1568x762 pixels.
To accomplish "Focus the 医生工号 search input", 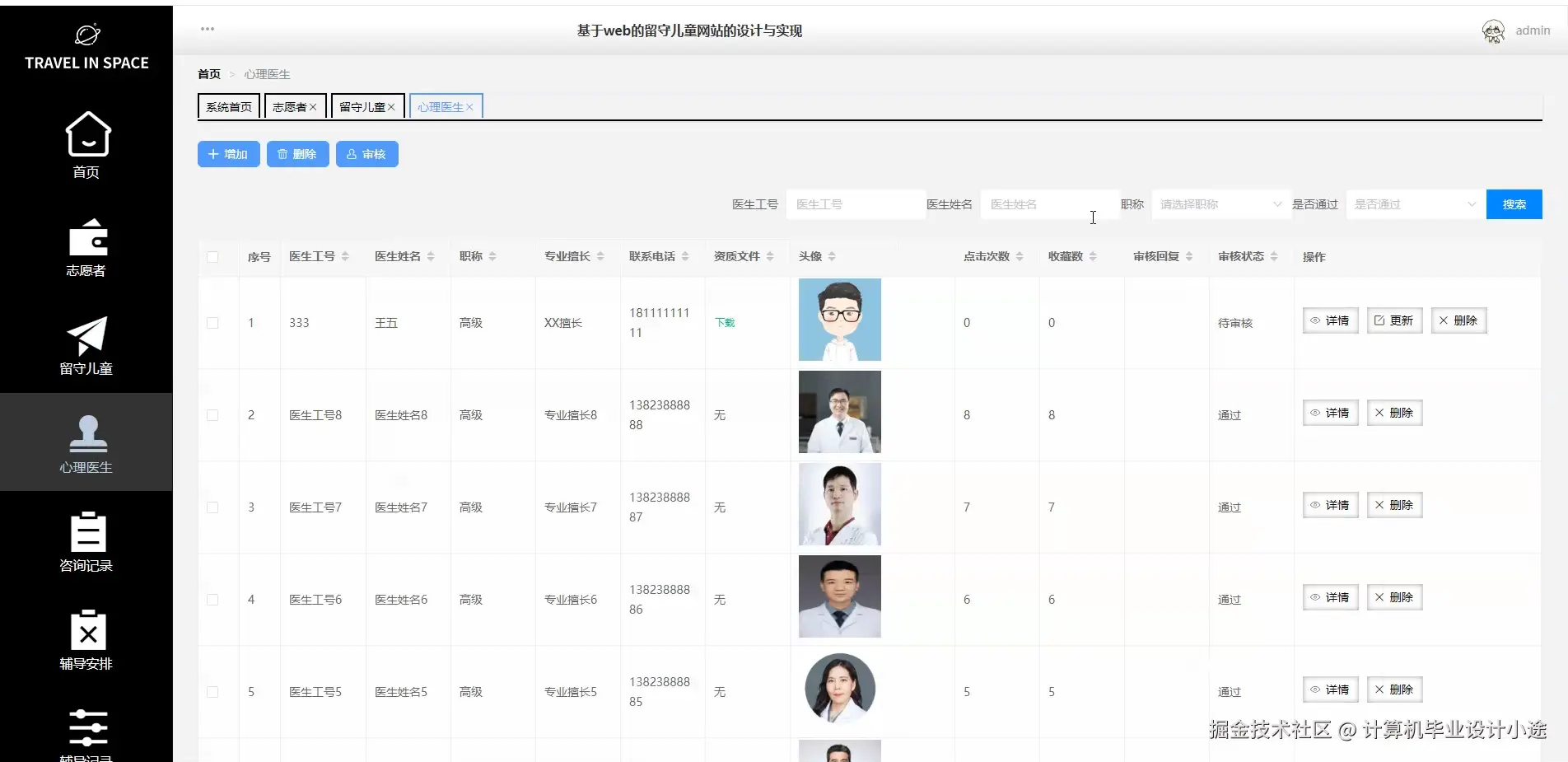I will click(x=856, y=204).
